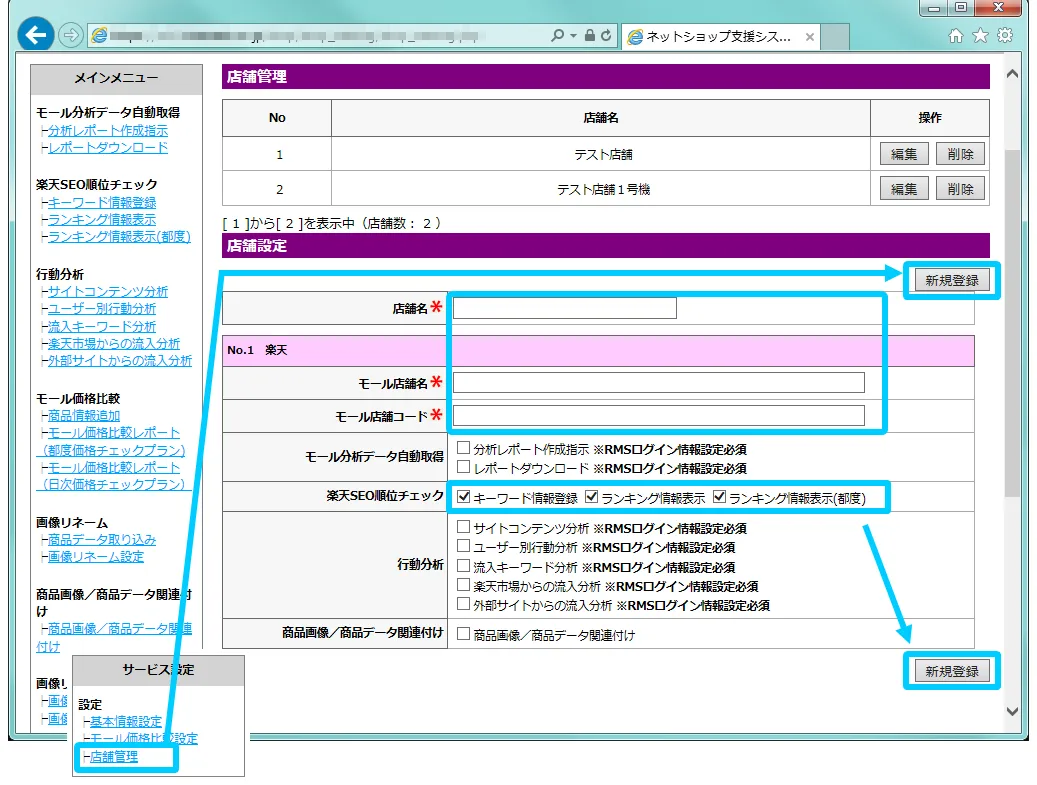Click the search magnifier icon in address bar
Screen dimensions: 1037x785
(x=558, y=36)
